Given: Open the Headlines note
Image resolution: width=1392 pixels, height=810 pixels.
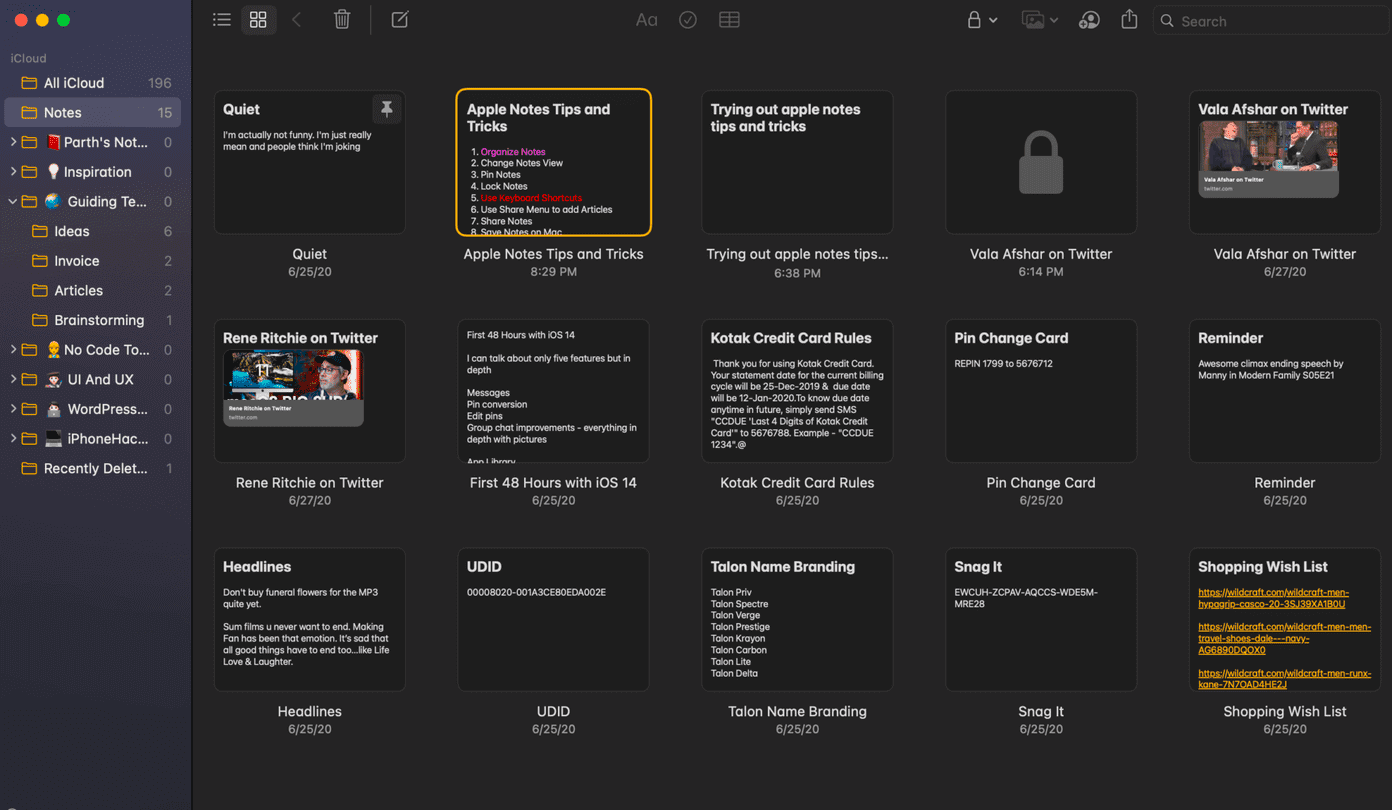Looking at the screenshot, I should (x=309, y=620).
